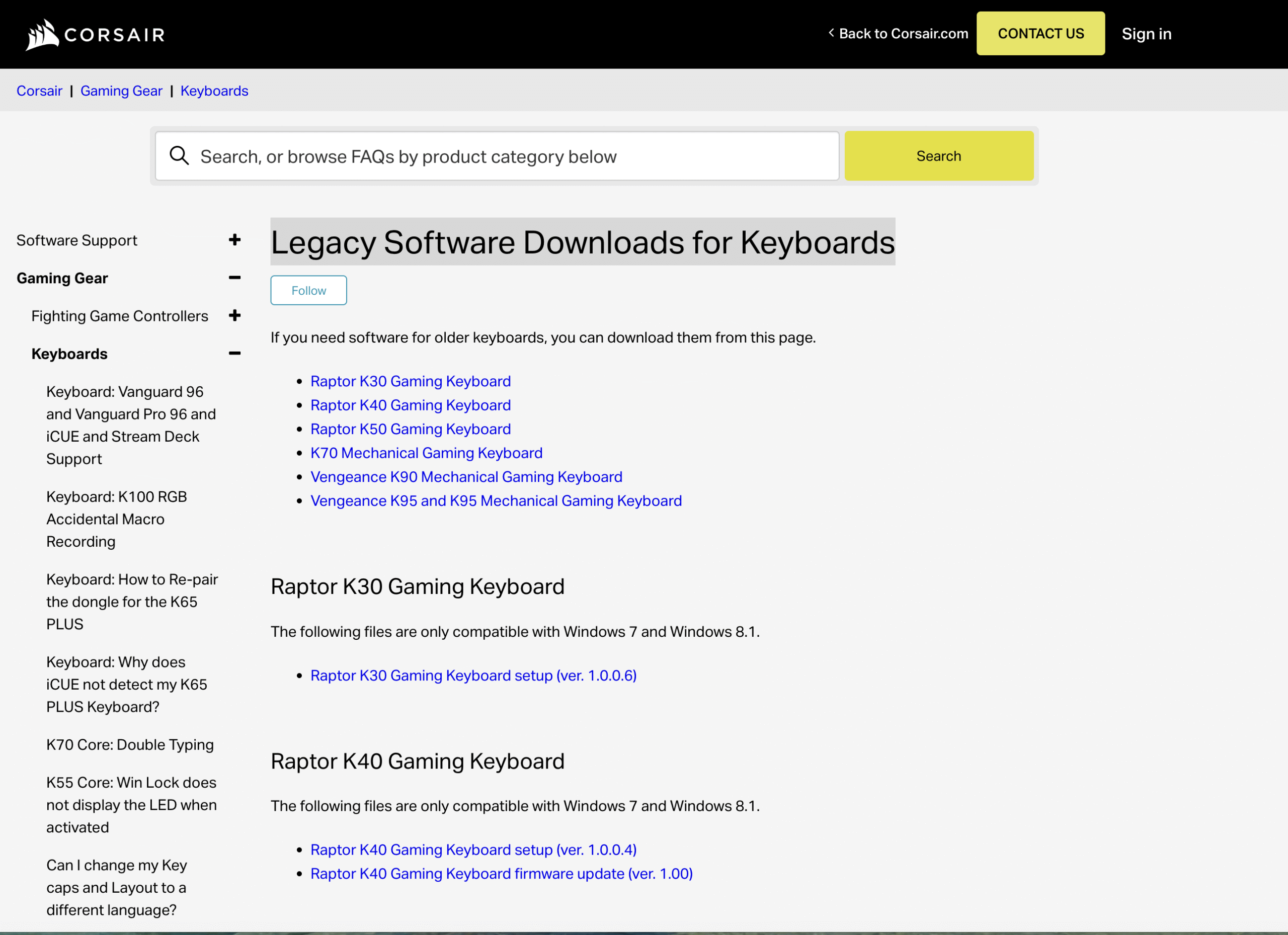Screen dimensions: 1288x935
Task: Focus the FAQ search input field
Action: coord(511,156)
